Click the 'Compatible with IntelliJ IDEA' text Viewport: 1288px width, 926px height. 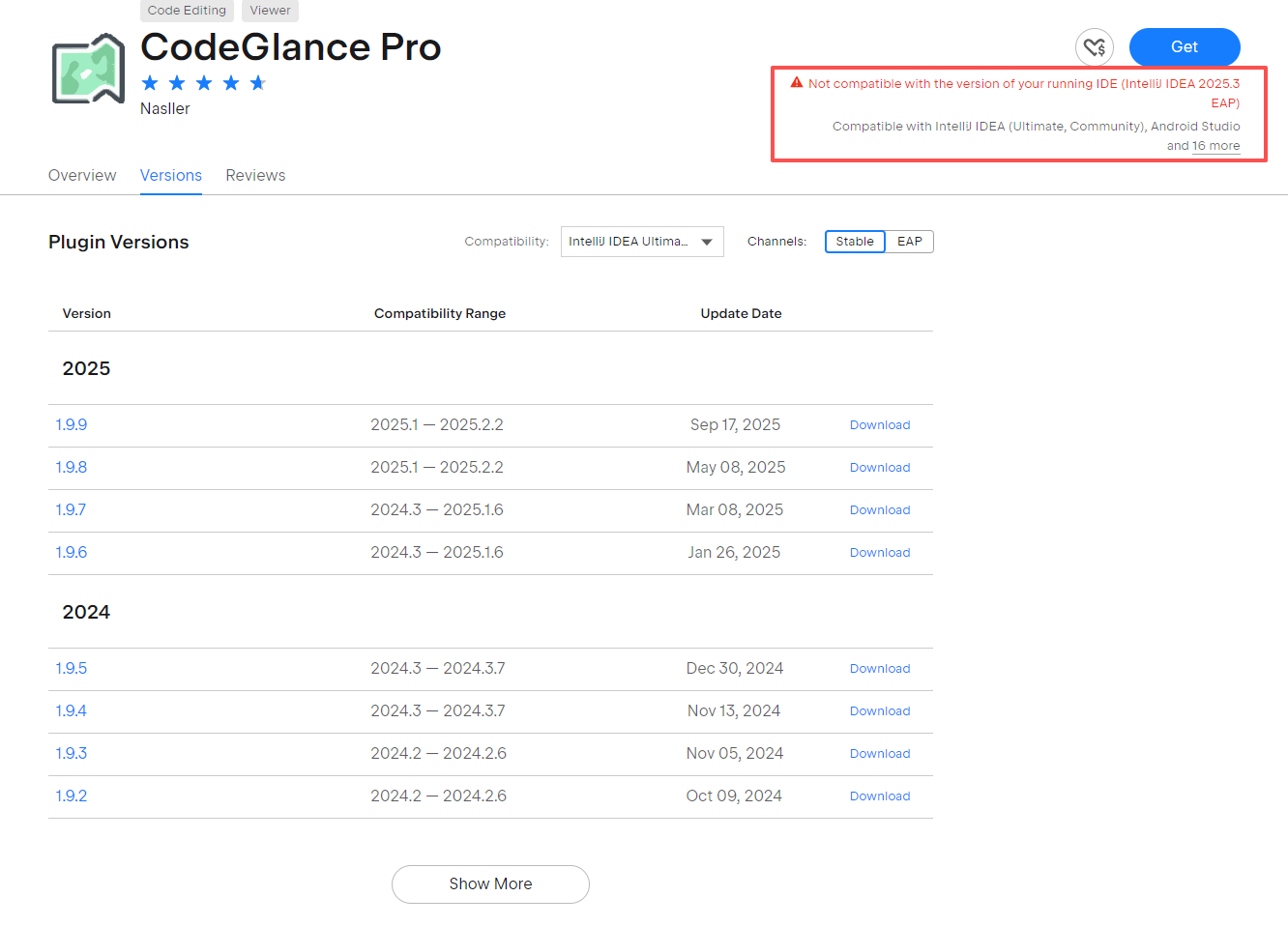point(1037,136)
